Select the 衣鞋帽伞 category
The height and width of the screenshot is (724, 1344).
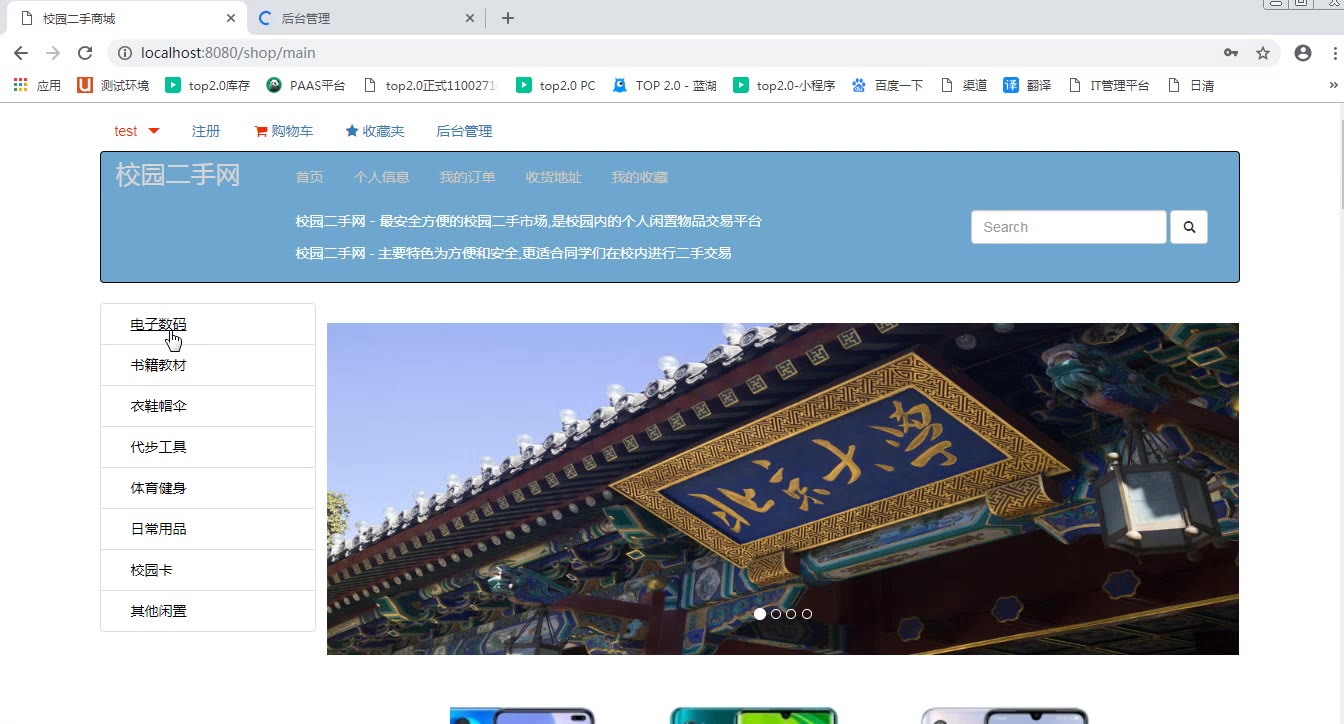208,406
